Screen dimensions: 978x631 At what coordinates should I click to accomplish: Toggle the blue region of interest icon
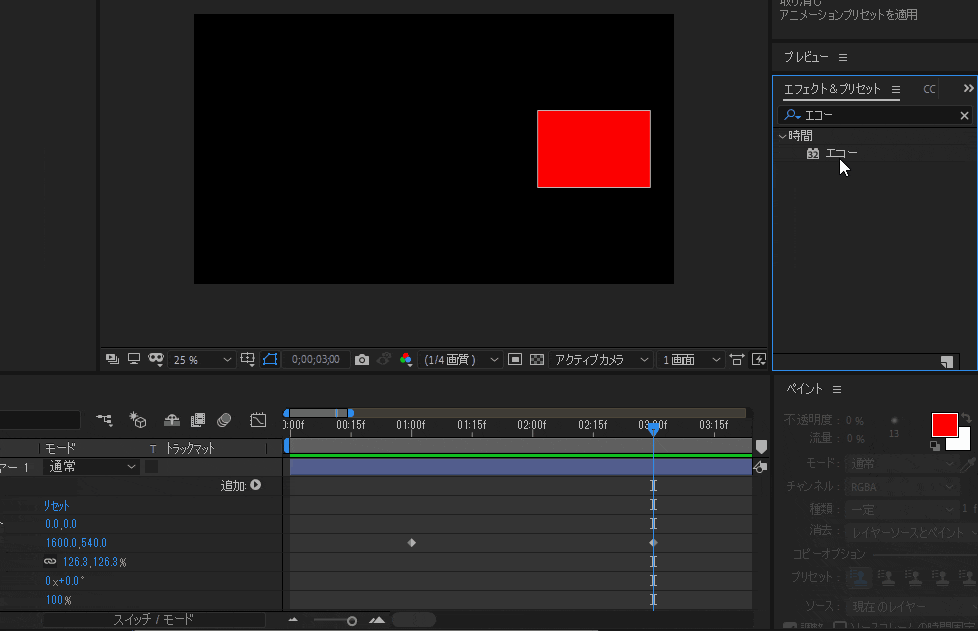click(x=270, y=359)
